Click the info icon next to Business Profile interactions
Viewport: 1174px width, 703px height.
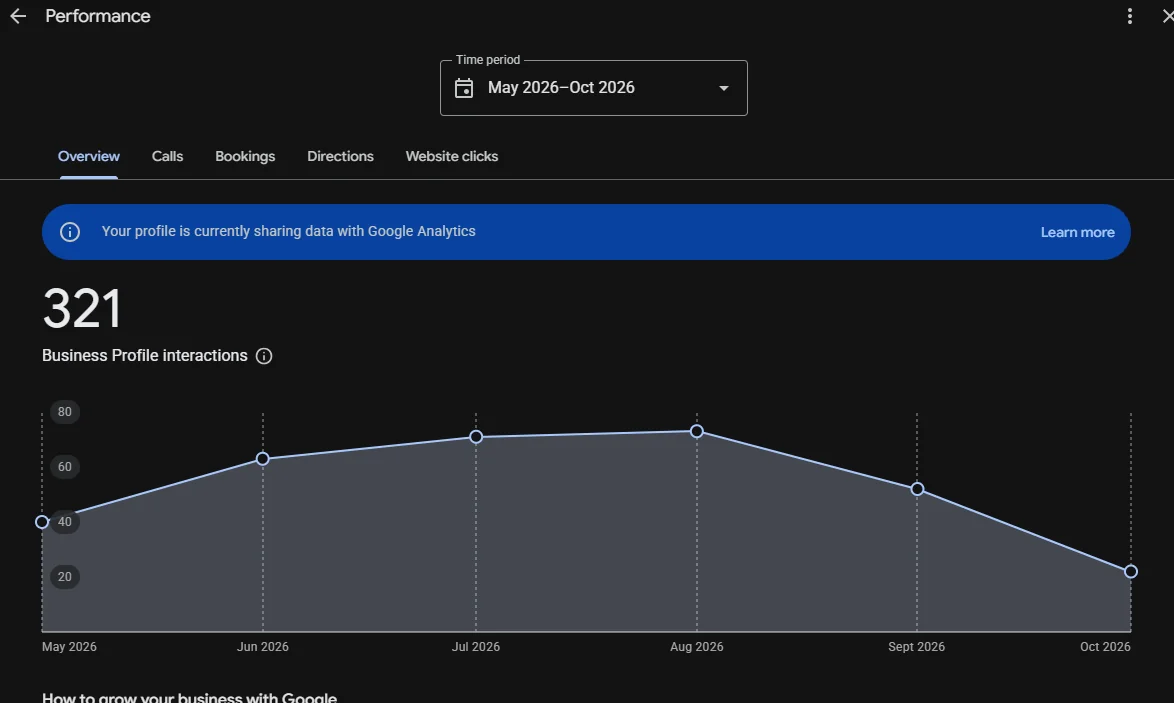[x=264, y=356]
